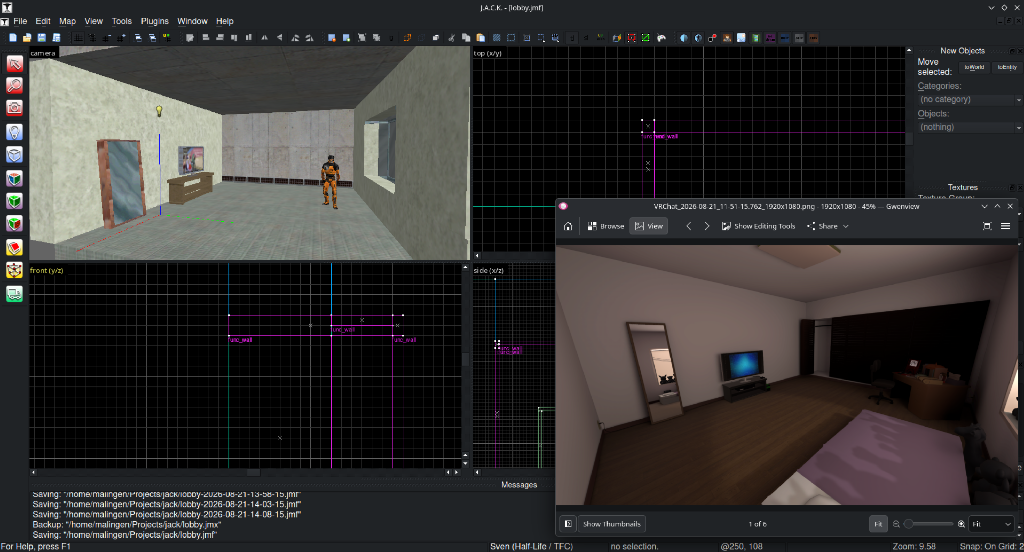Screen dimensions: 1024x552
Task: Toggle the red dot object rendering icon
Action: [712, 38]
